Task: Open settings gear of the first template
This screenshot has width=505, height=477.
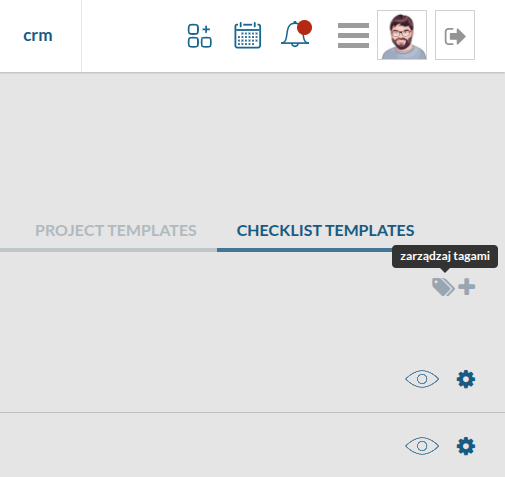Action: tap(466, 379)
